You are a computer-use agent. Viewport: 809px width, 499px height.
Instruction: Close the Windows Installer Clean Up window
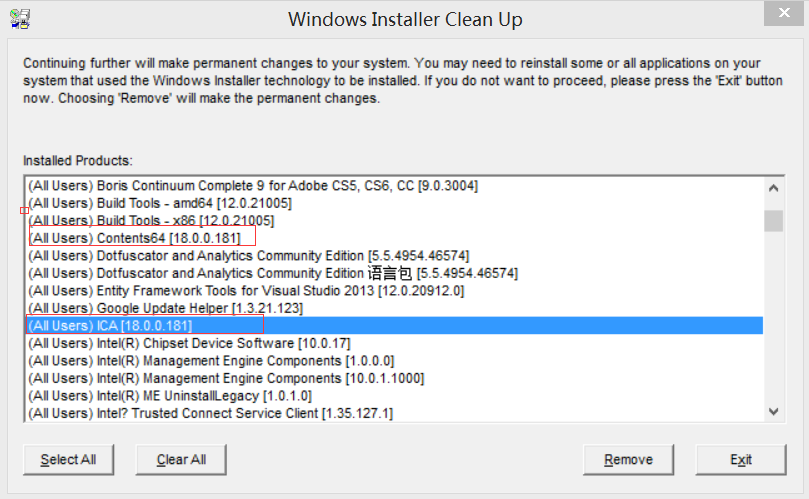tap(784, 13)
